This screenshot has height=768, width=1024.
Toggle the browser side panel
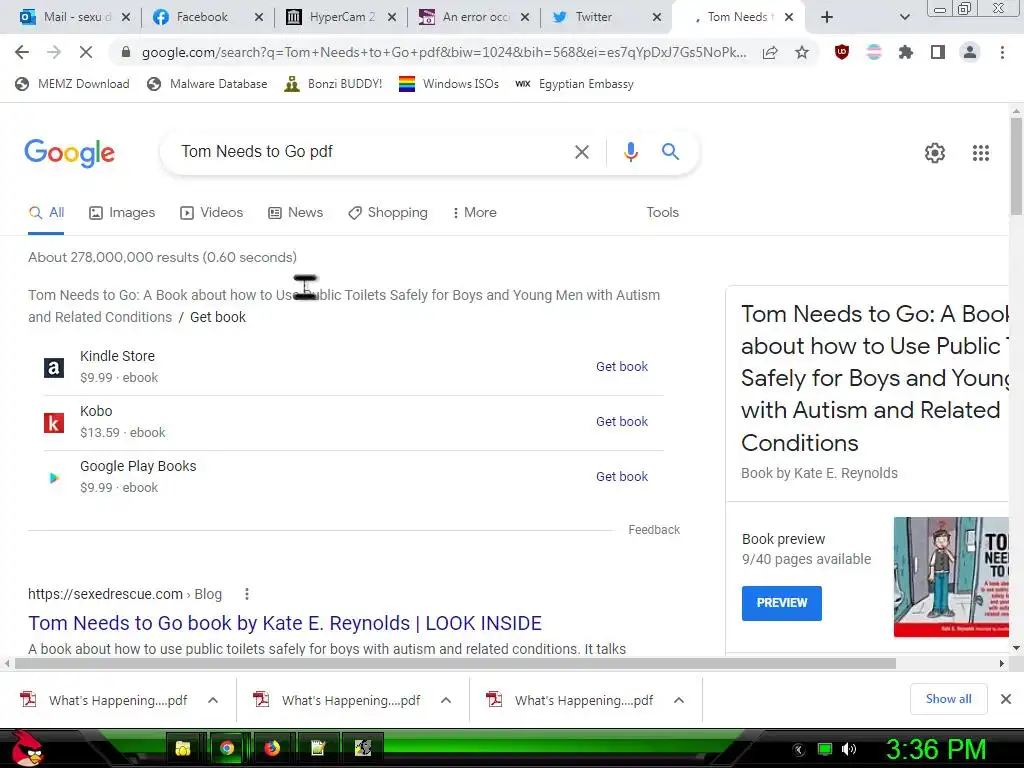pos(938,52)
